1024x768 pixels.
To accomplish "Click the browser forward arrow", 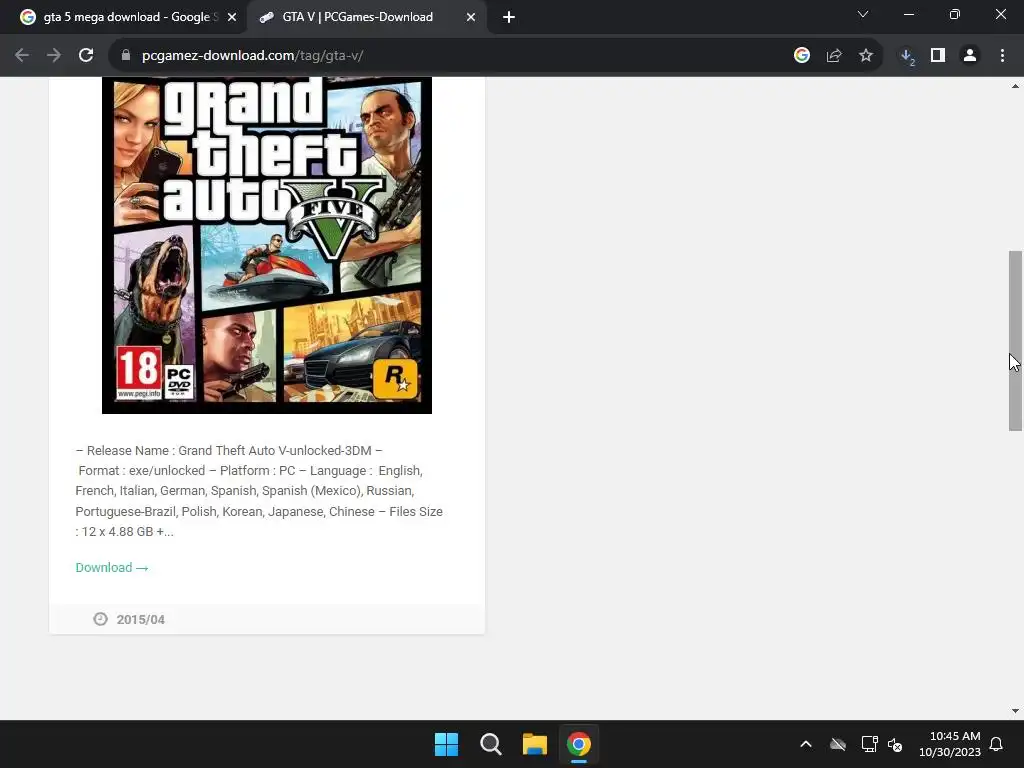I will (x=54, y=56).
